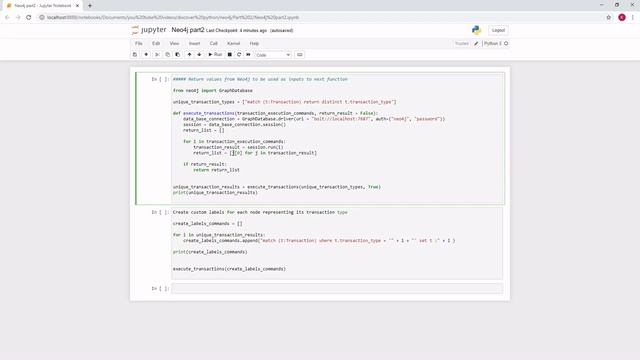Viewport: 640px width, 360px height.
Task: Click the Last Checkpoint status text
Action: click(x=236, y=31)
